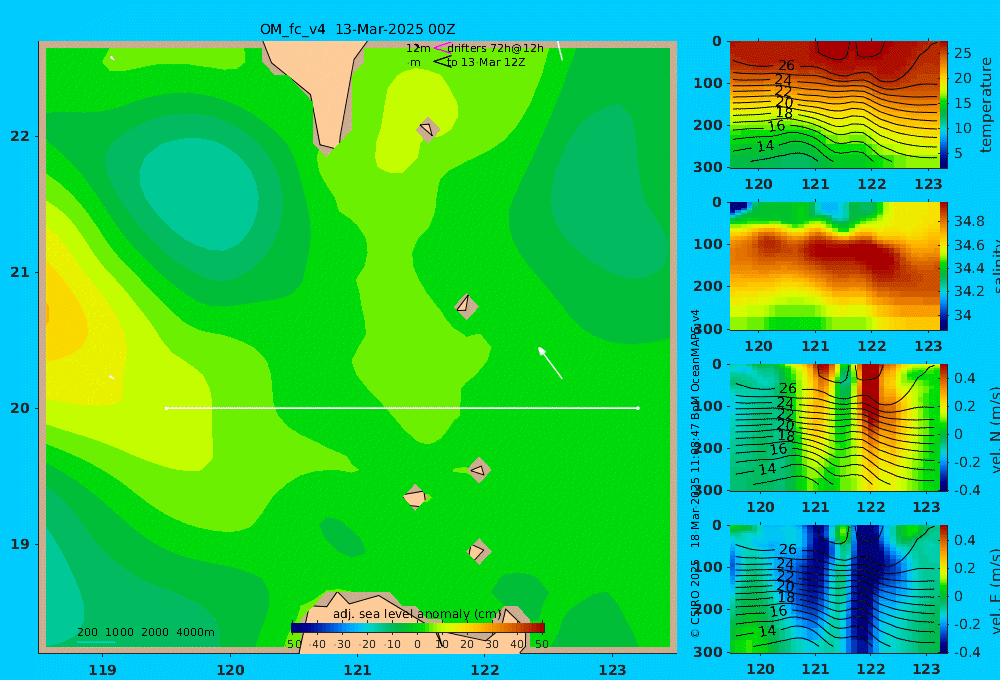Select the island marker near 22N east of Taiwan
This screenshot has height=680, width=1000.
pos(427,129)
